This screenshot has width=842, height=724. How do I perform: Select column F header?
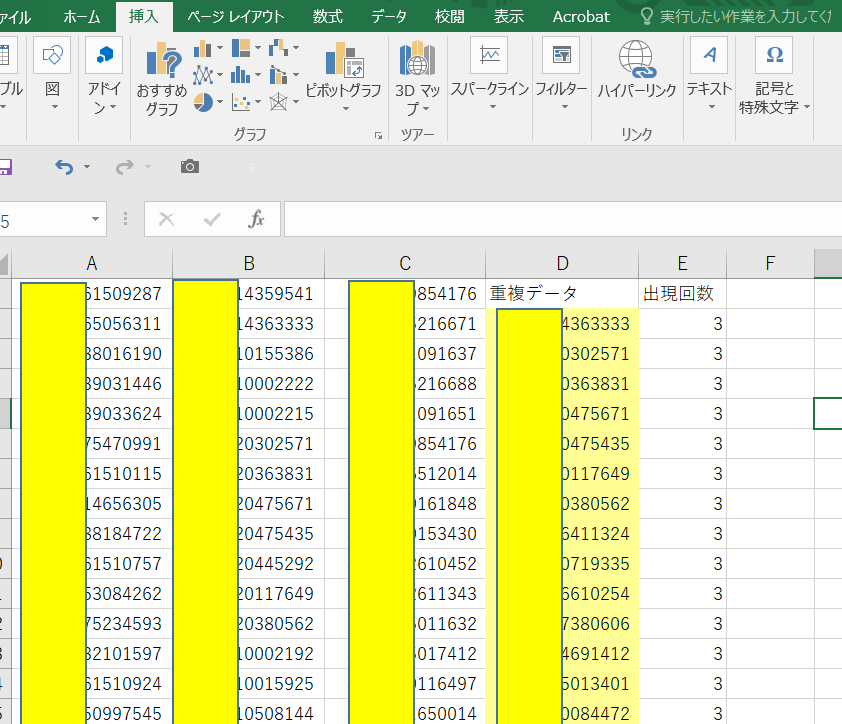771,264
